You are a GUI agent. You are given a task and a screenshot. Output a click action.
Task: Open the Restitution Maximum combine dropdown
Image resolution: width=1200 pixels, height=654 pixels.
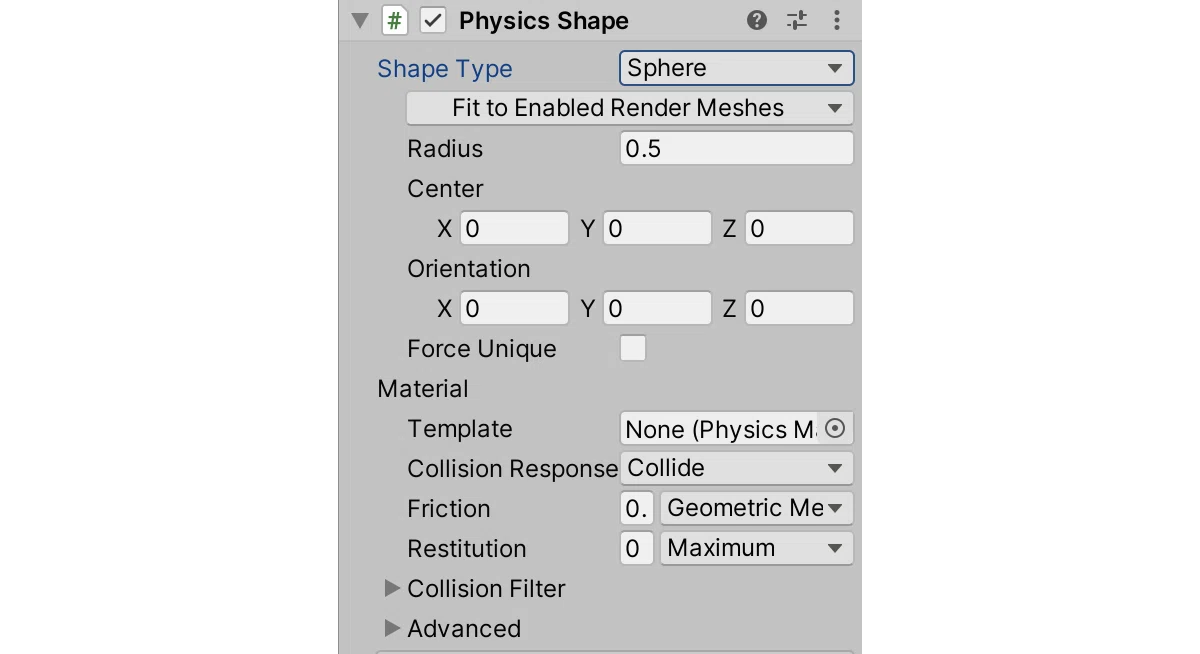[757, 548]
